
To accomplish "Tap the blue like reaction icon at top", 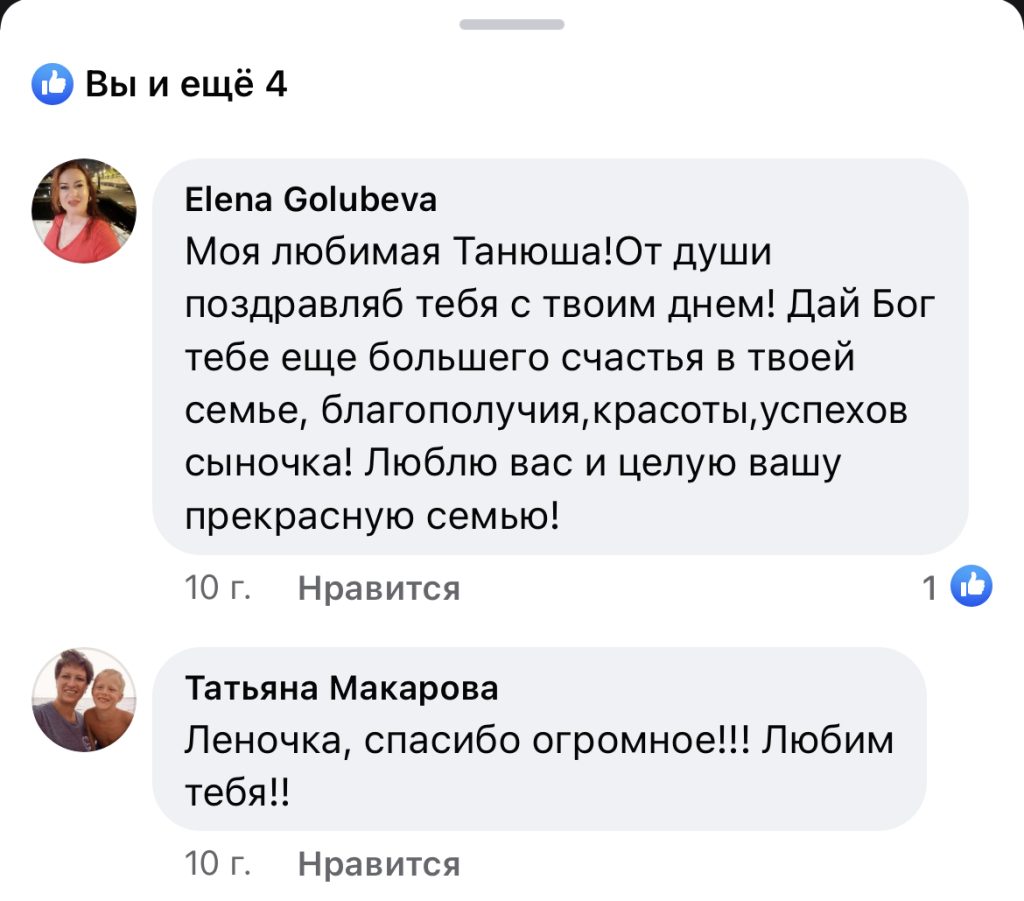I will [53, 85].
